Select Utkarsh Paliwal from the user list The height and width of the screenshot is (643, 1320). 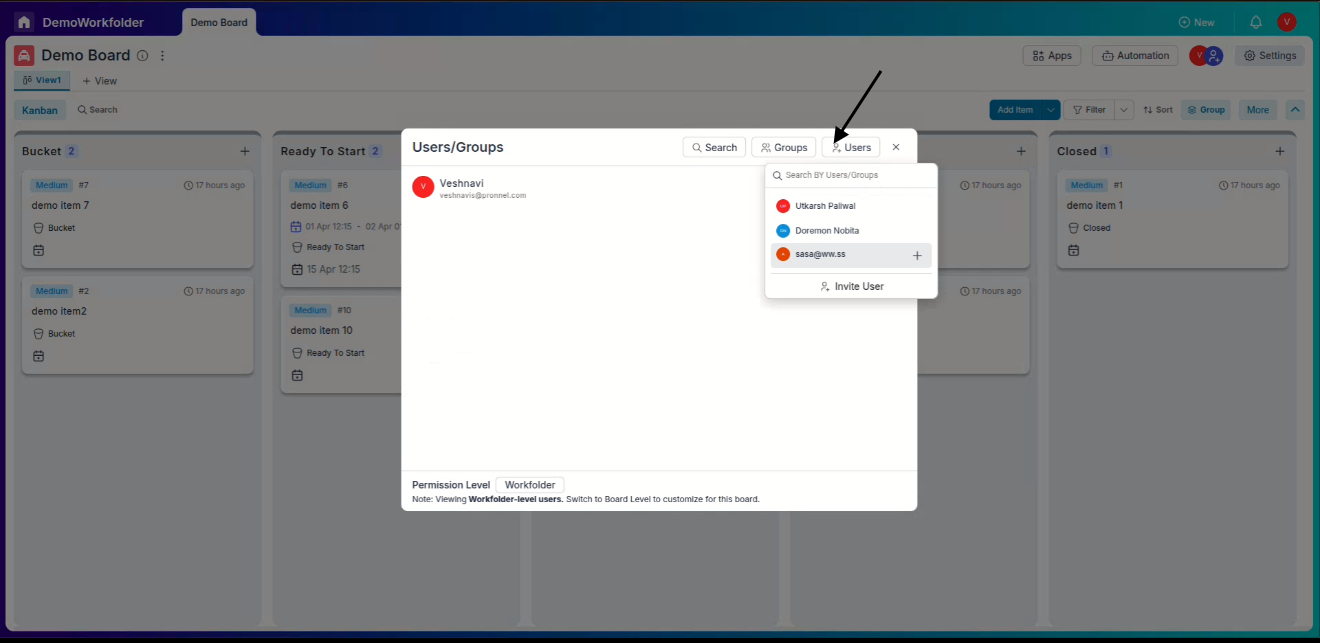(851, 206)
